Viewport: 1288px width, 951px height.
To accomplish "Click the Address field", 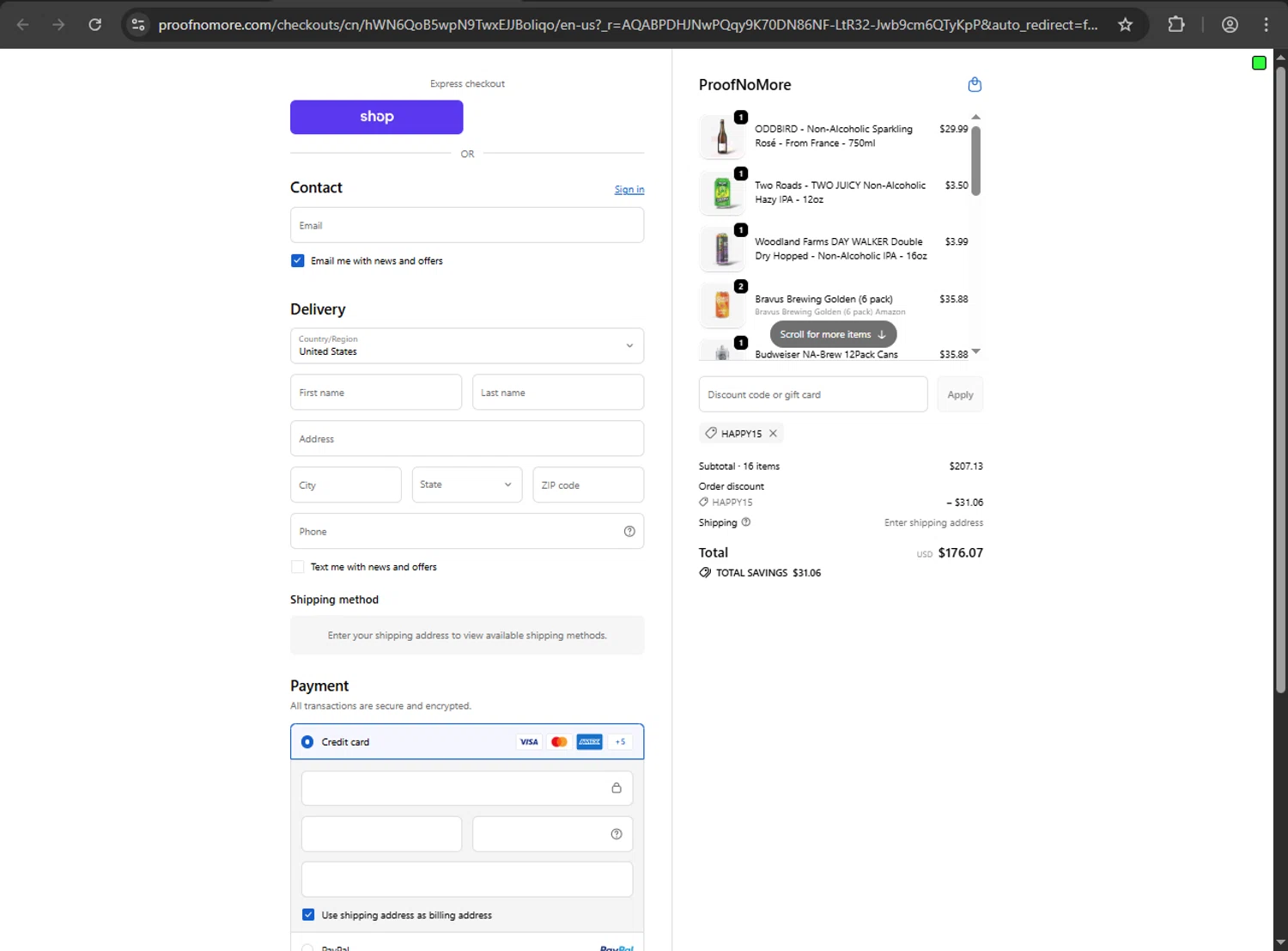I will pos(467,438).
